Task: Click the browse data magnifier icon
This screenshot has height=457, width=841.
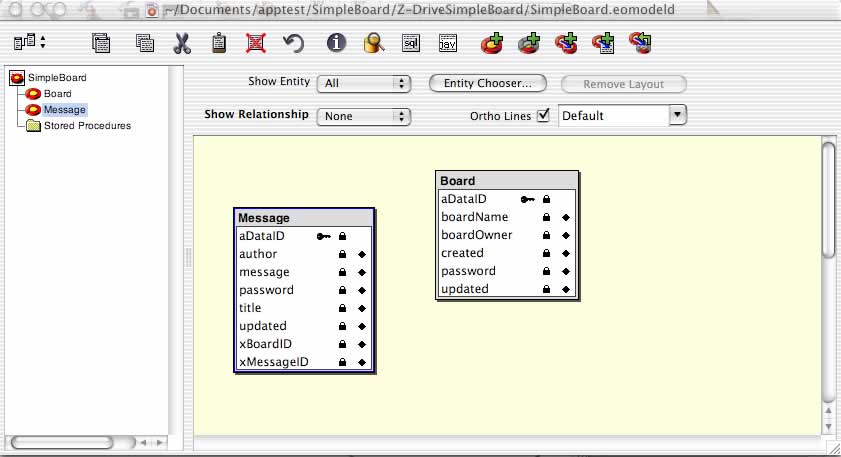Action: point(373,43)
